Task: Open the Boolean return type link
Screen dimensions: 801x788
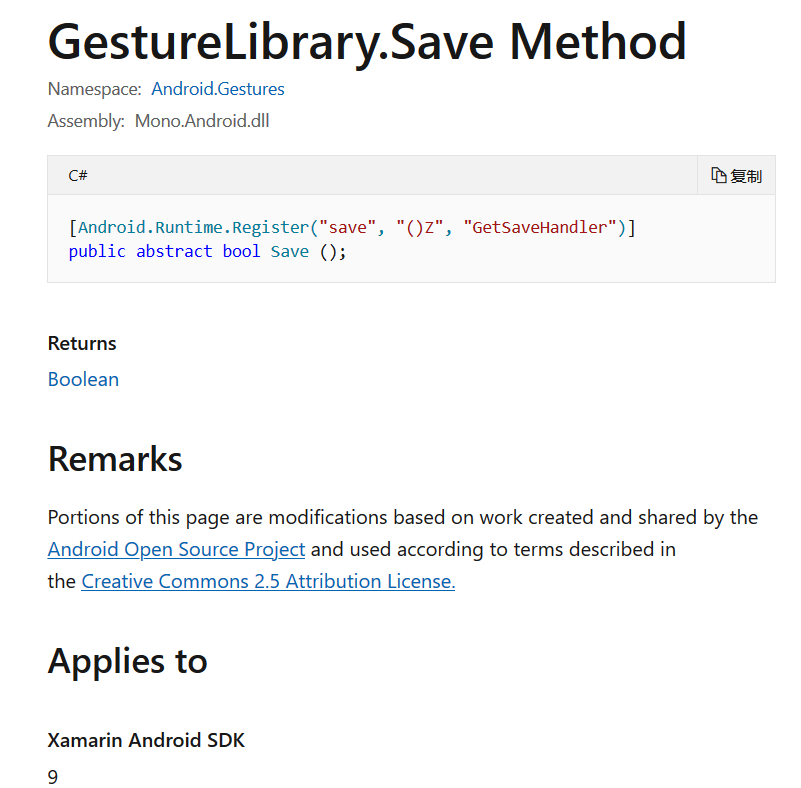Action: point(83,379)
